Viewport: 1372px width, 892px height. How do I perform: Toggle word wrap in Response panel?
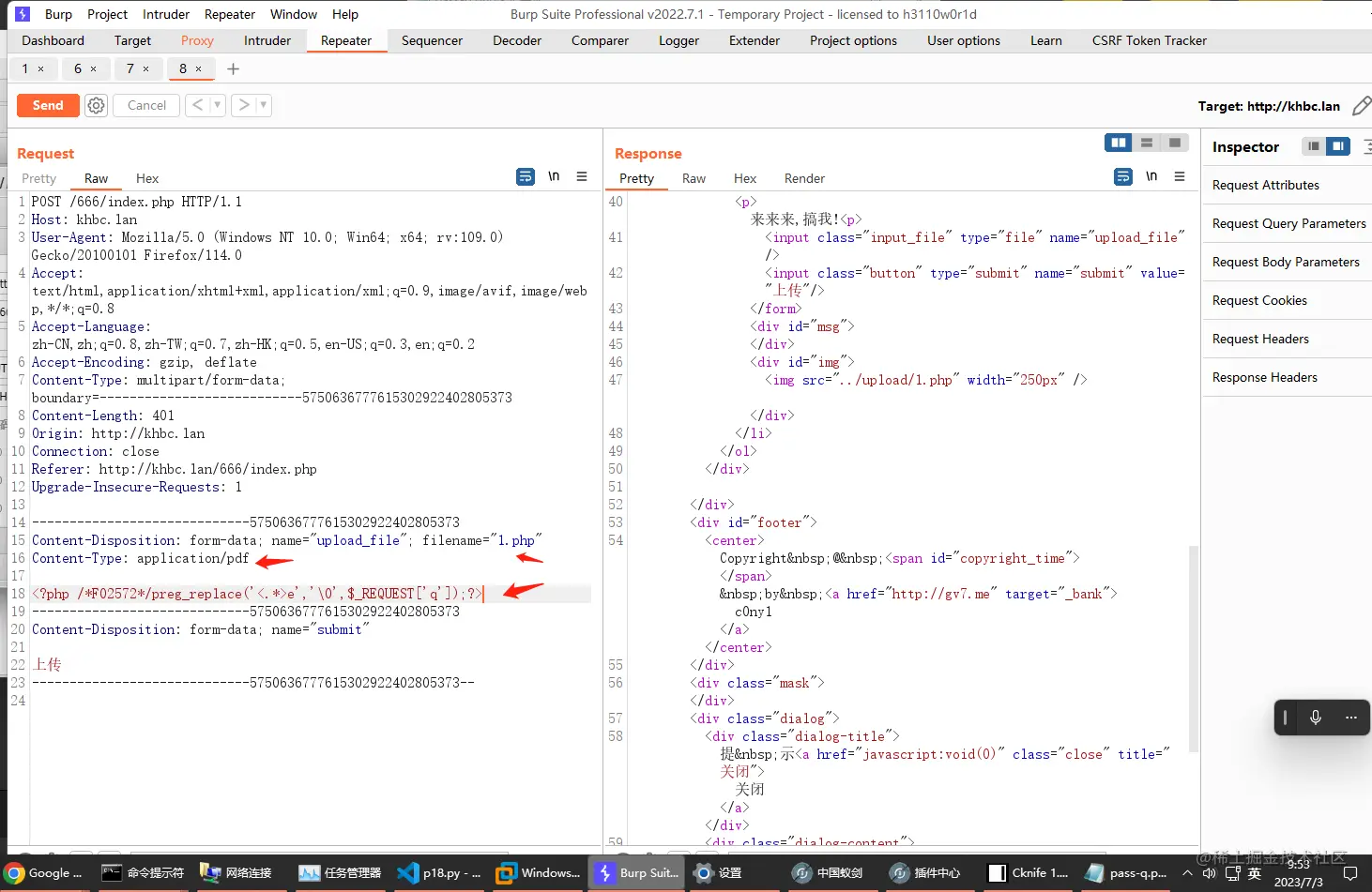click(1123, 176)
